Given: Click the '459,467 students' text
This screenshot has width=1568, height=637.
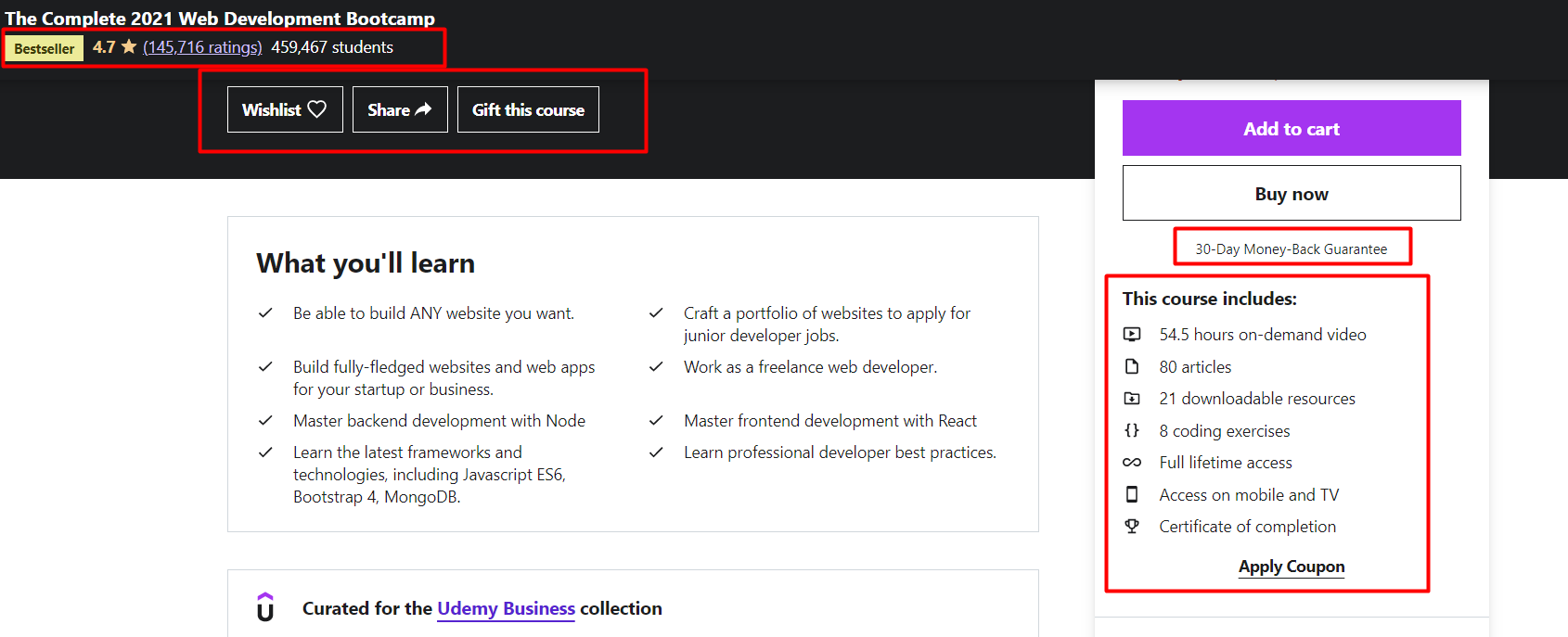Looking at the screenshot, I should (x=332, y=47).
